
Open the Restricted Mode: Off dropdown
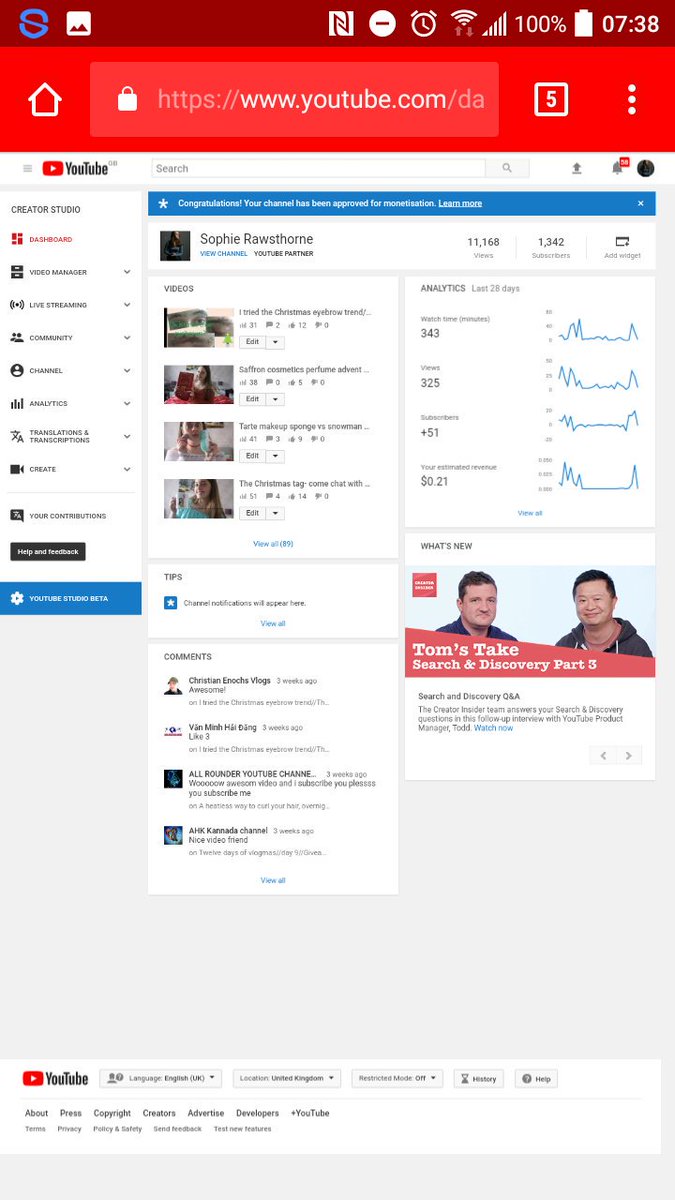coord(397,1078)
